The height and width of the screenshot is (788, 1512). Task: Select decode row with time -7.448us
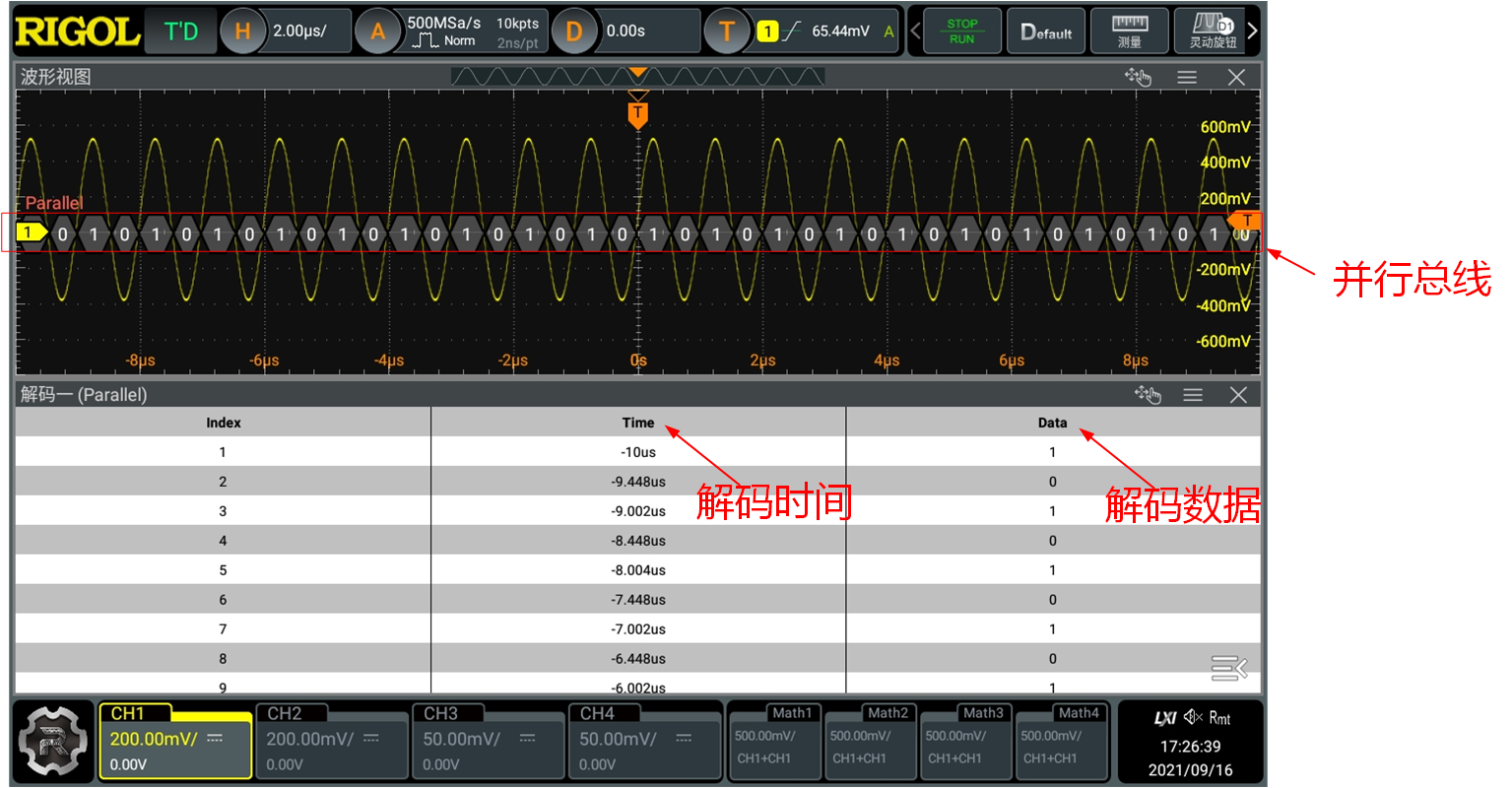point(638,600)
